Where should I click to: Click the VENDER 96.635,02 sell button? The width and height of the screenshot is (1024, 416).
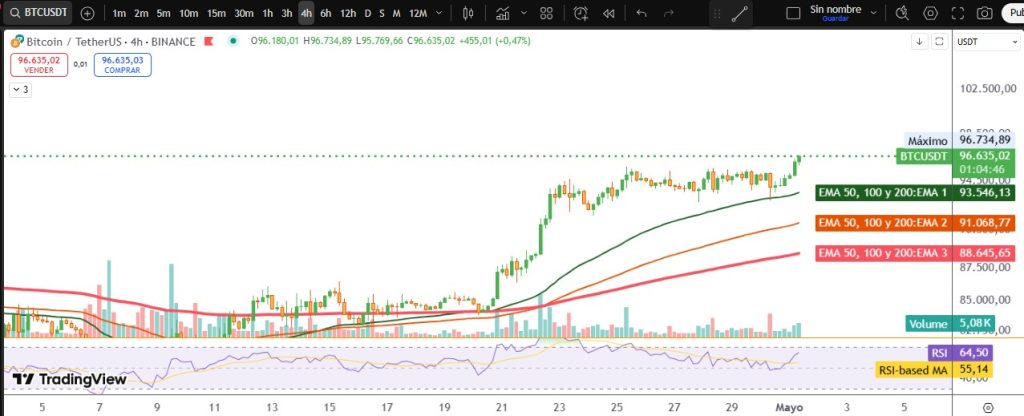click(x=39, y=65)
